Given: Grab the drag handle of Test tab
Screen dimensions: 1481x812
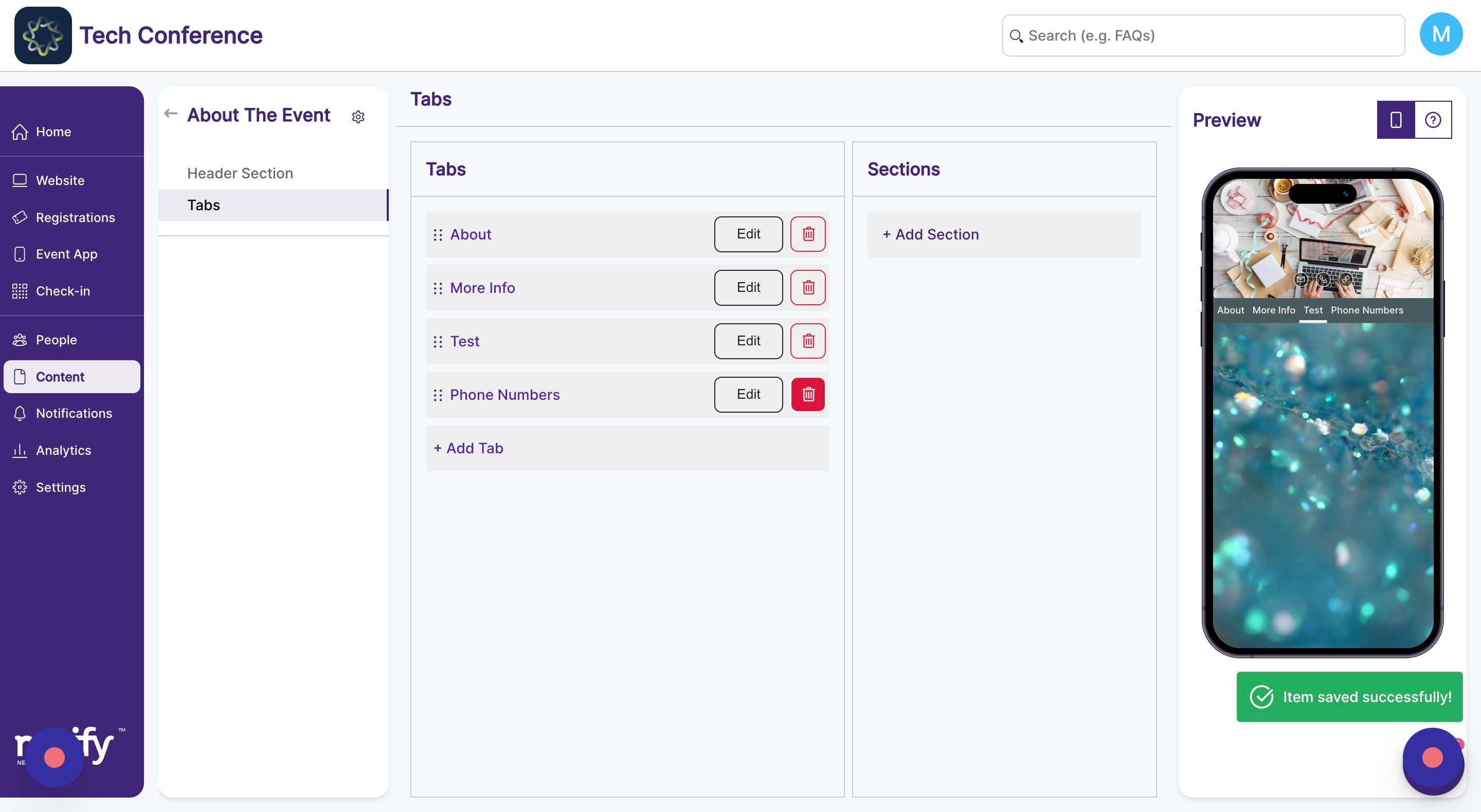Looking at the screenshot, I should (438, 341).
